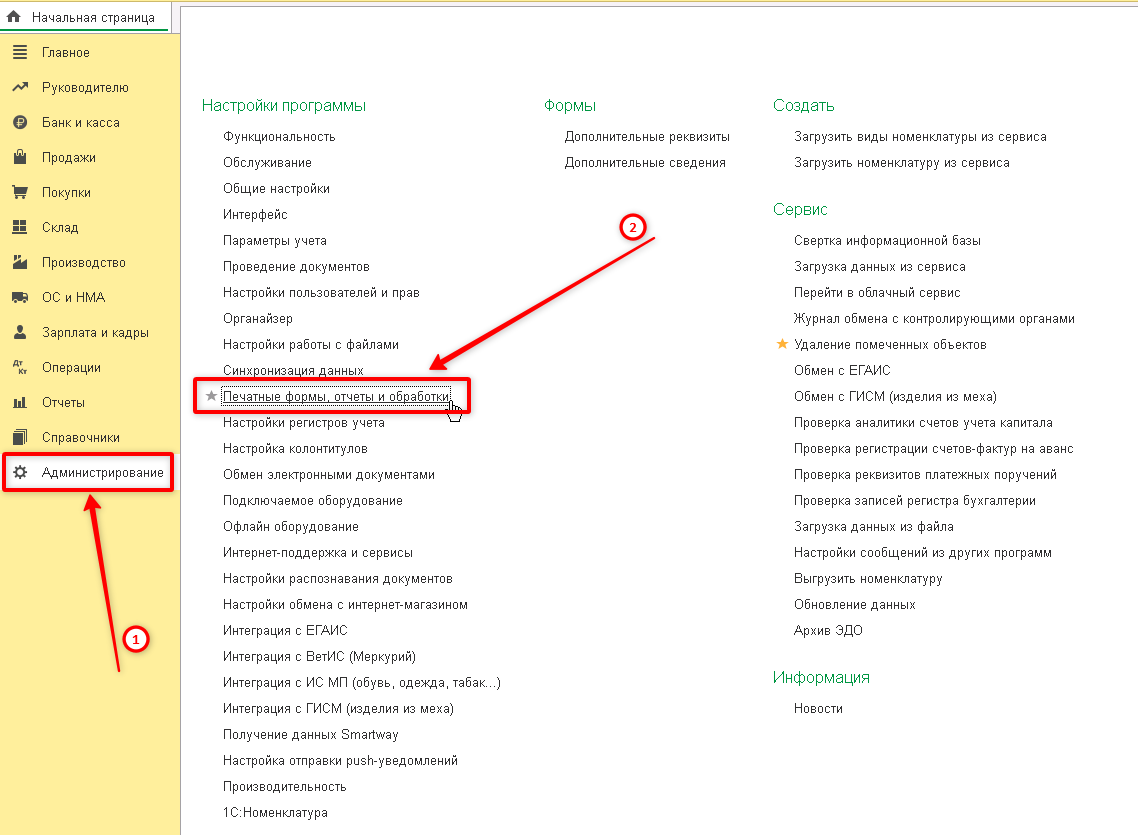
Task: Click Загрузить виды номенклатуры из сервиса
Action: pos(920,136)
